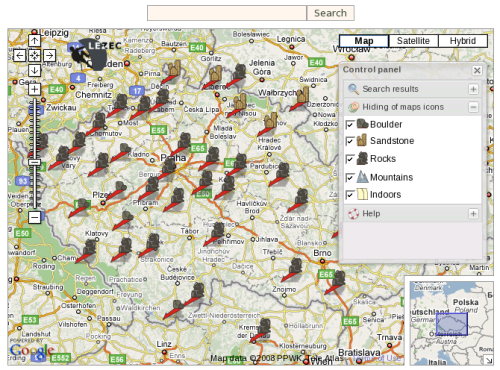
Task: Click the Search button
Action: coord(330,13)
